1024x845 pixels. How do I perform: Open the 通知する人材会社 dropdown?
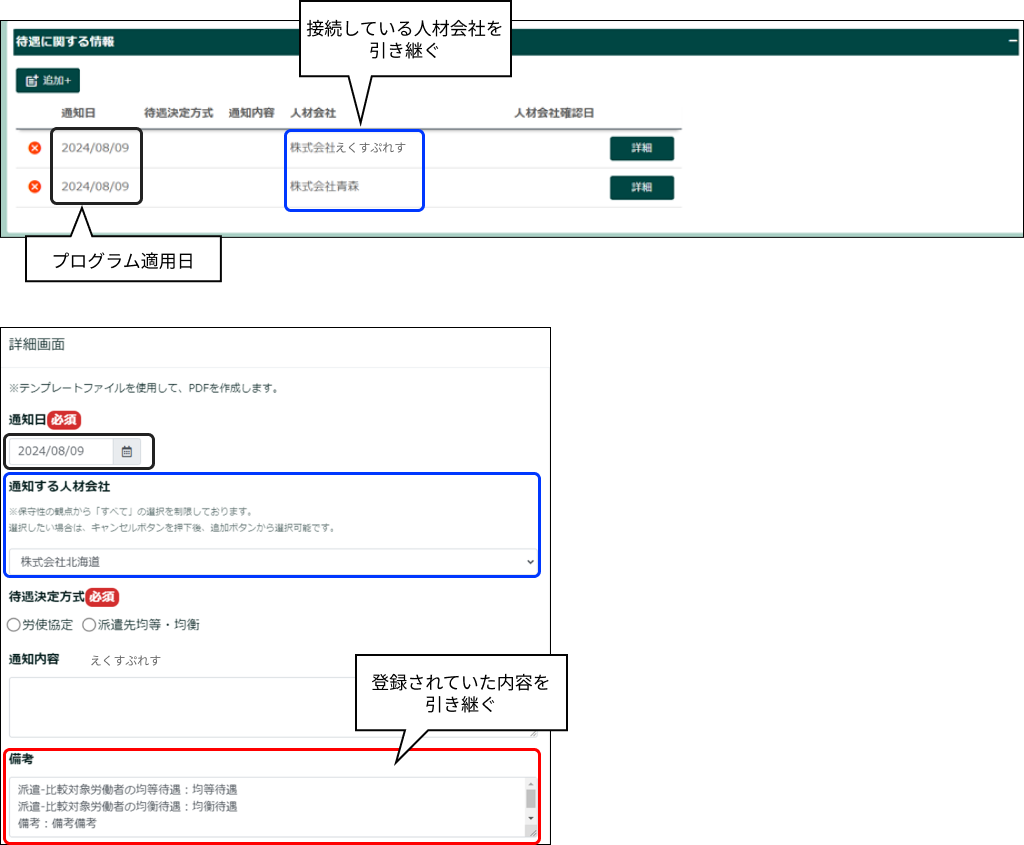[272, 562]
